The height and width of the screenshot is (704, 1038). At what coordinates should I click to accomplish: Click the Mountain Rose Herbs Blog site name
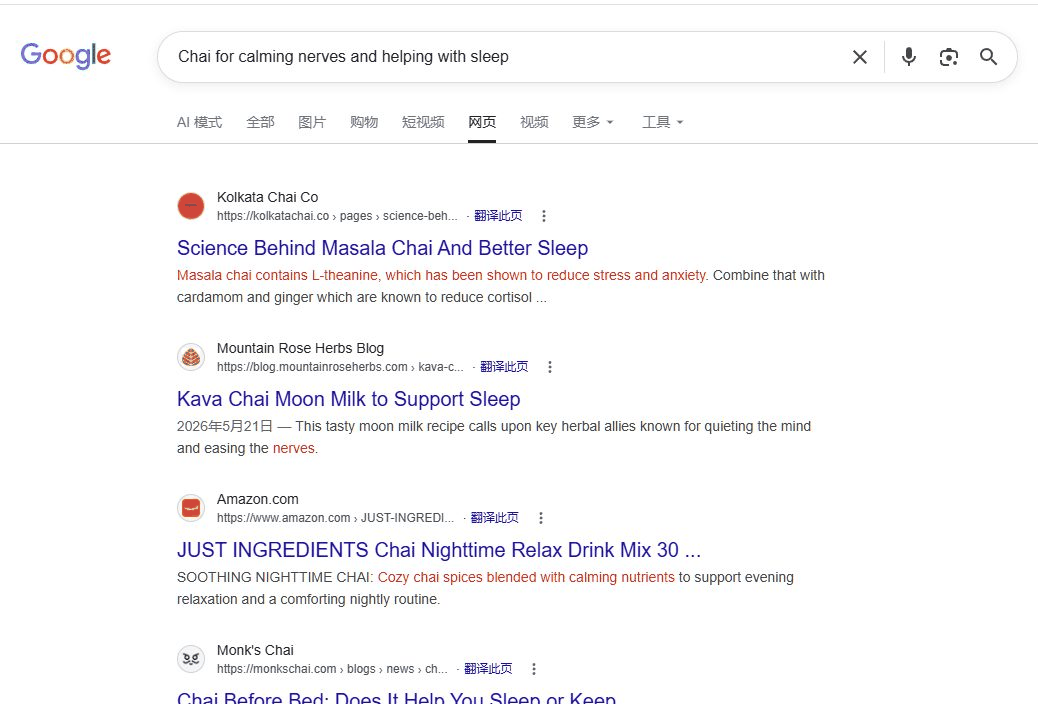[301, 348]
